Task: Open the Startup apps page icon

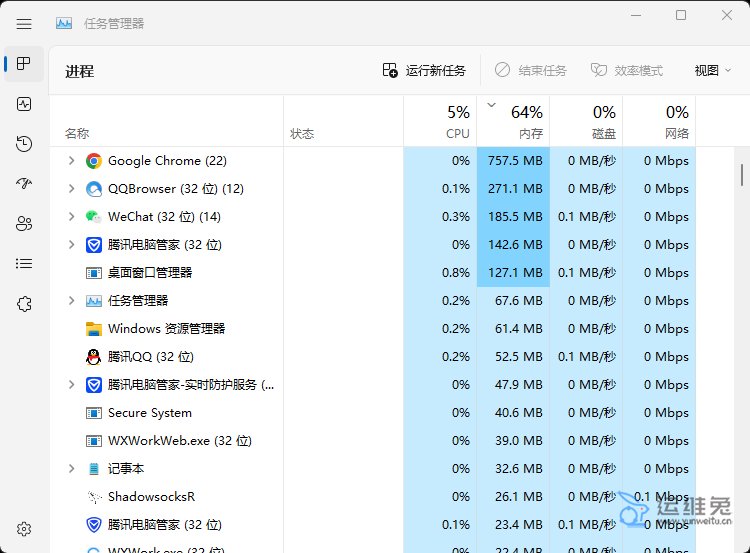Action: [24, 184]
